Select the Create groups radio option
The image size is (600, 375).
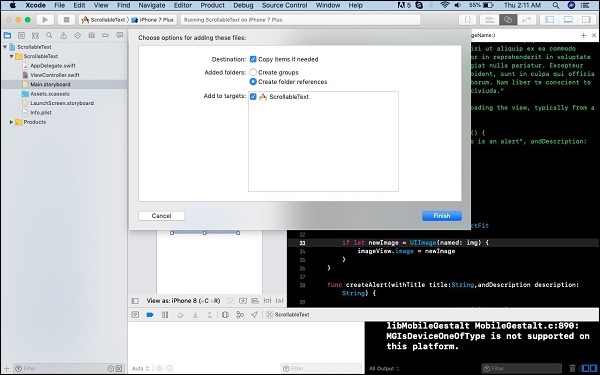[253, 72]
